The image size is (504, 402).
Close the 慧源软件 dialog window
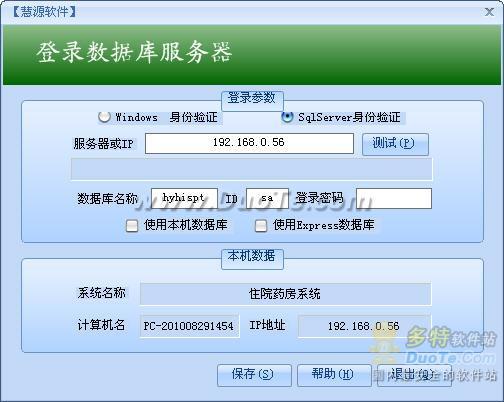point(489,12)
